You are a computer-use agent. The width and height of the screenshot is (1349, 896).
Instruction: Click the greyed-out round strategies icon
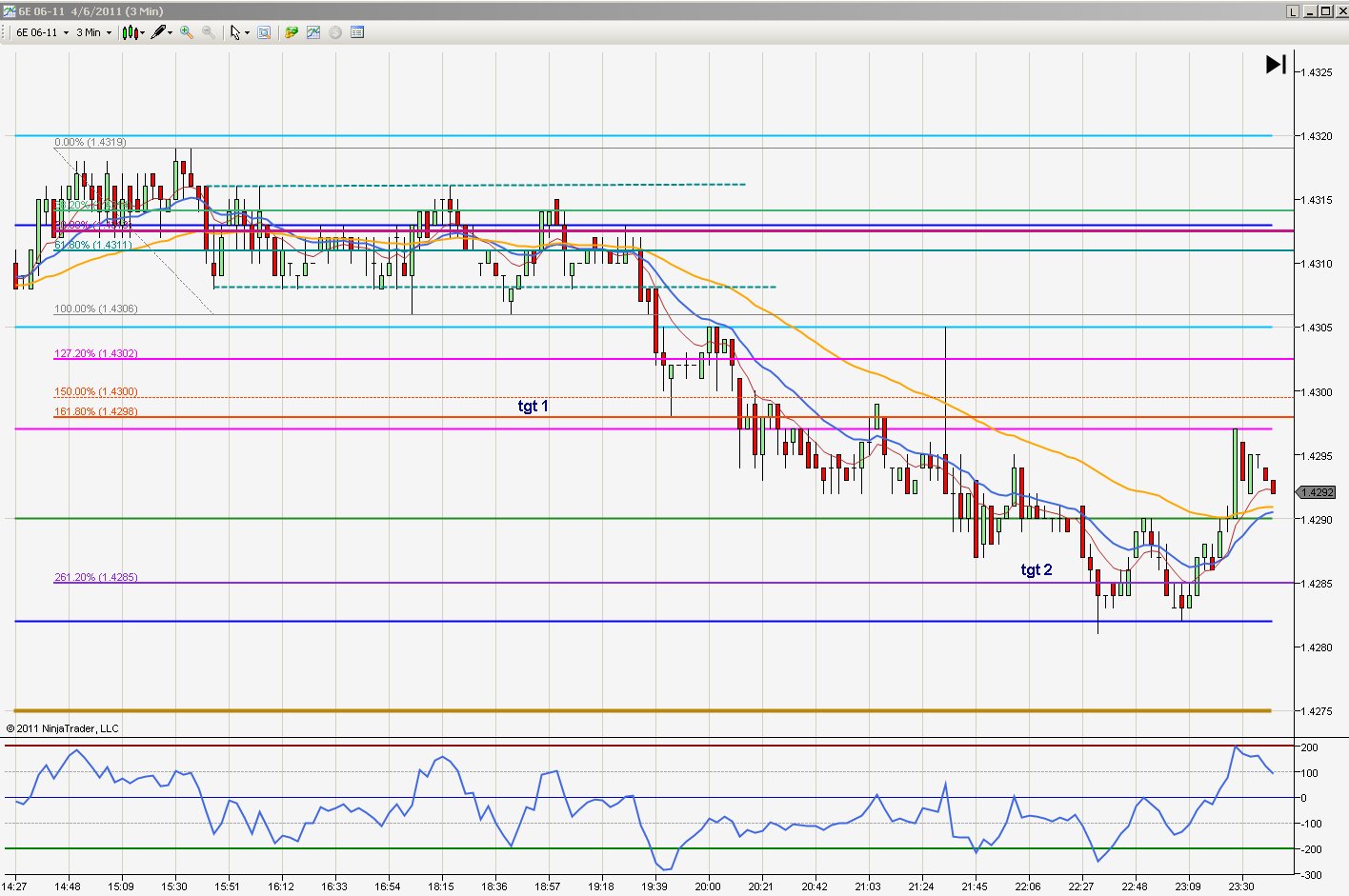click(335, 32)
